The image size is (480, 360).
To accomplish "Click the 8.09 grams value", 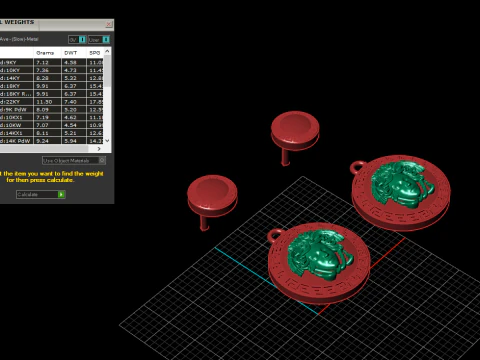I will pyautogui.click(x=42, y=109).
